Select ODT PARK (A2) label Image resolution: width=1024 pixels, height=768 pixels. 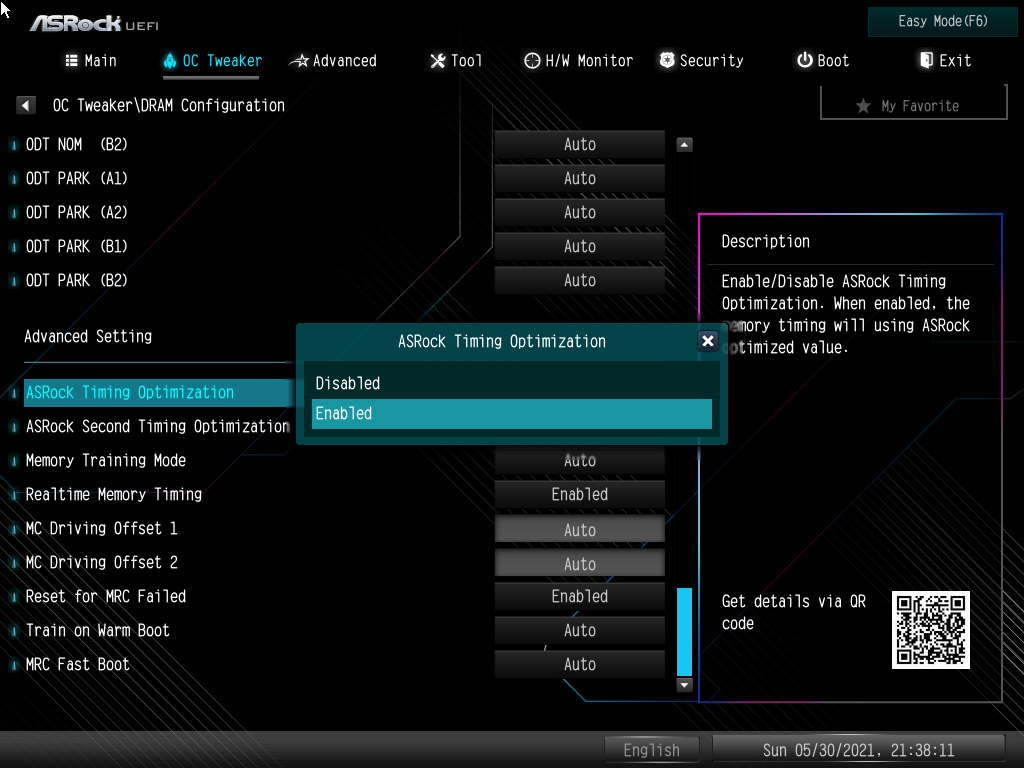pyautogui.click(x=76, y=212)
